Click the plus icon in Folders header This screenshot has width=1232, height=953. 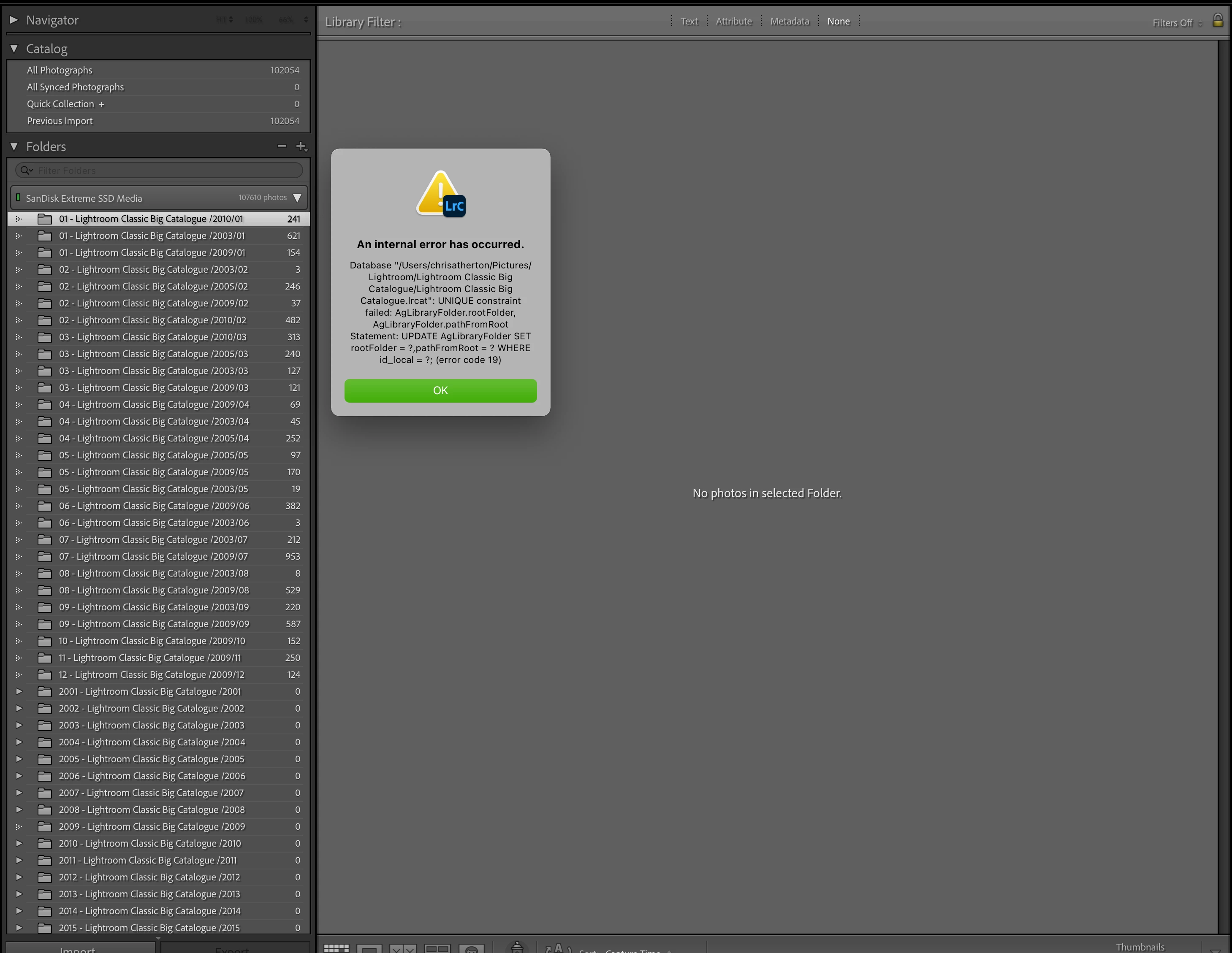(301, 146)
